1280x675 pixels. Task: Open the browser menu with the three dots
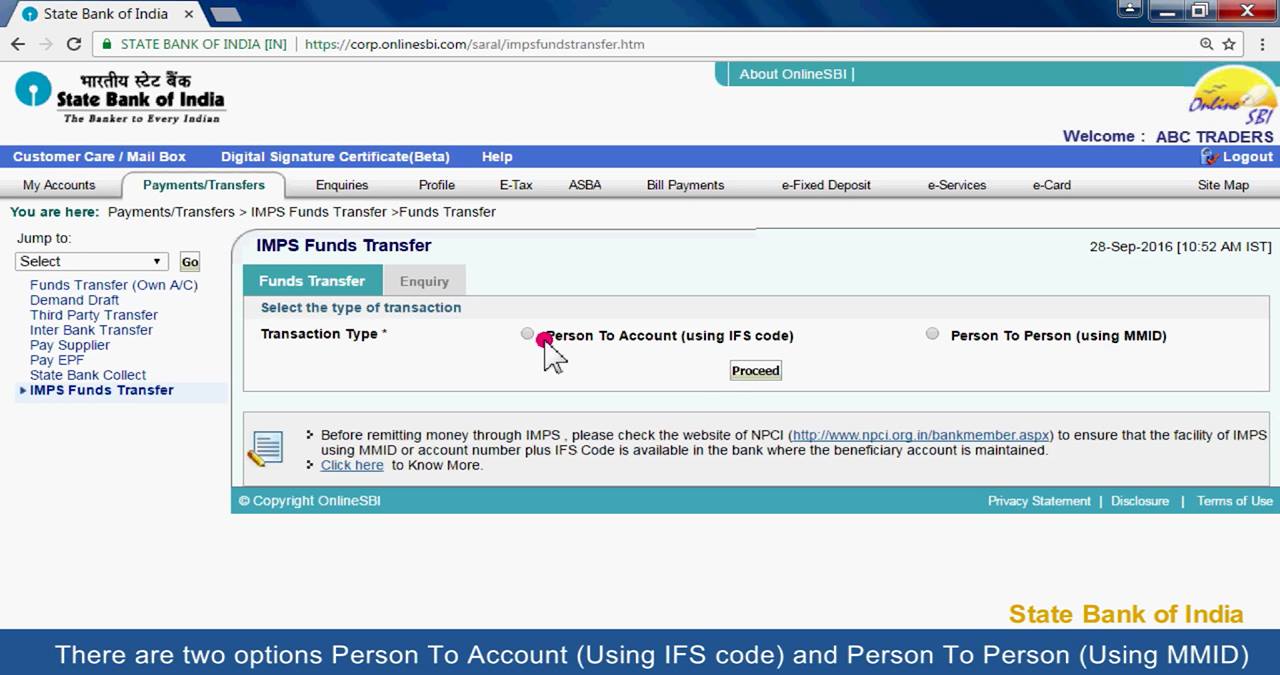coord(1262,44)
